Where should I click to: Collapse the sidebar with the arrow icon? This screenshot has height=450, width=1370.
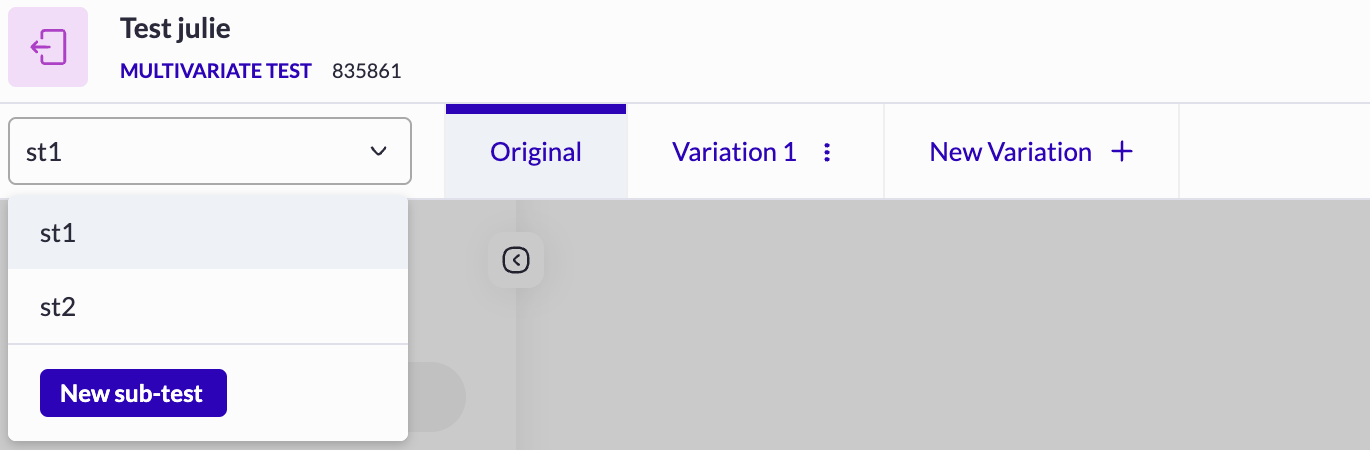(516, 260)
